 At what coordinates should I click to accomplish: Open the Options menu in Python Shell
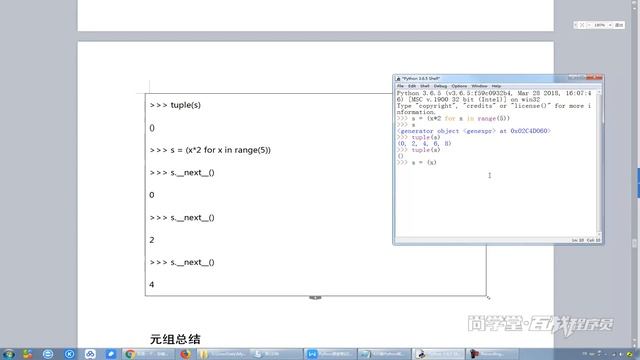pos(459,86)
